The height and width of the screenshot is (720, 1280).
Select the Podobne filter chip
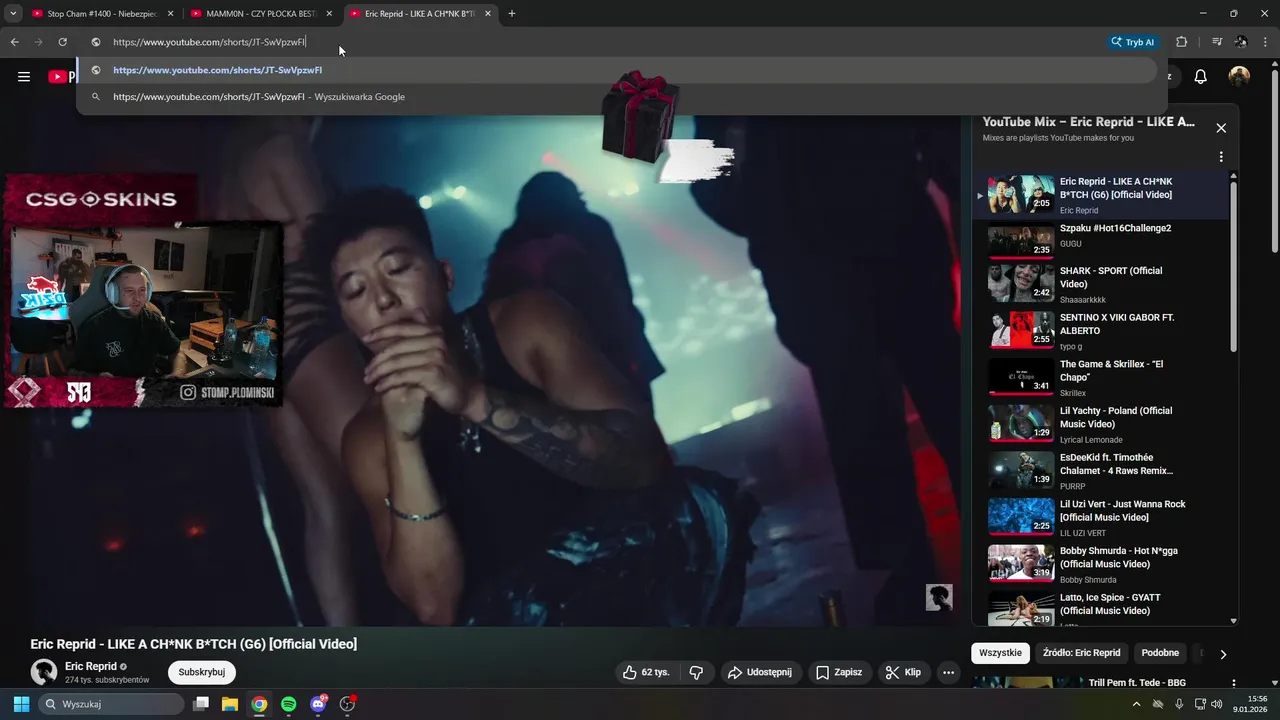[1160, 653]
